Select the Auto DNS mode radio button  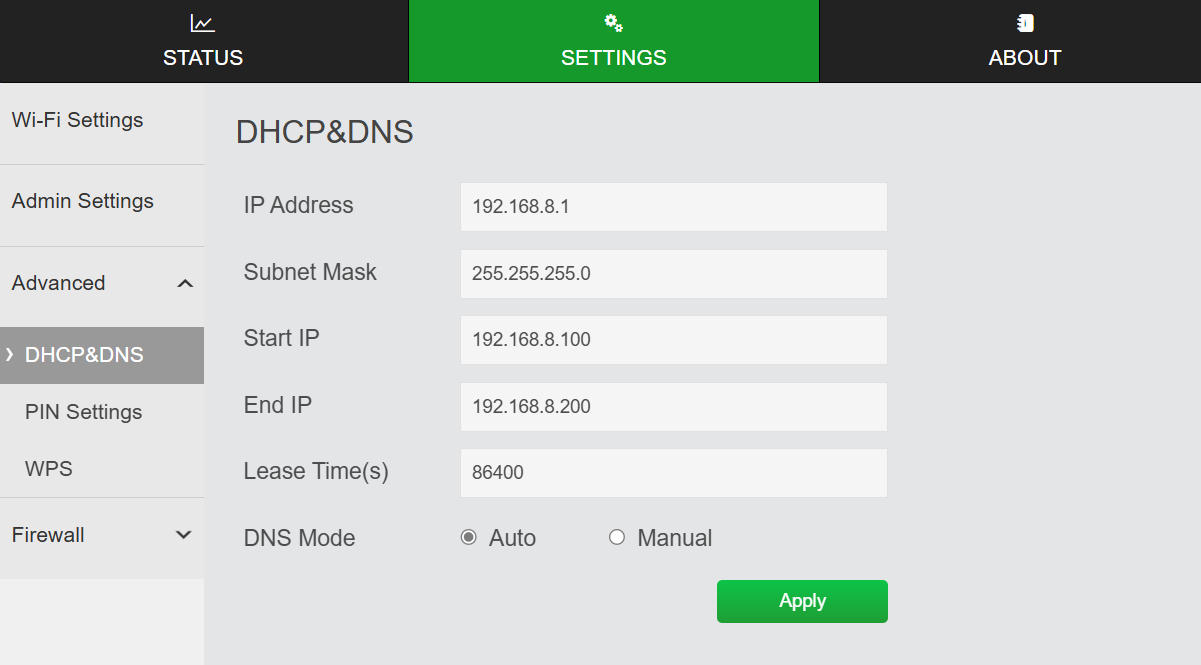pos(468,538)
